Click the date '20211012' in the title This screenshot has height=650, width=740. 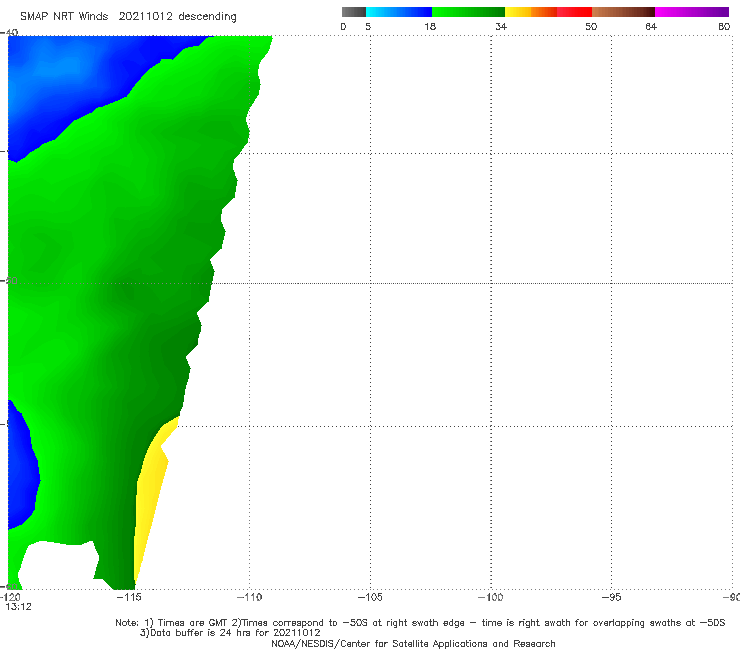tap(145, 16)
